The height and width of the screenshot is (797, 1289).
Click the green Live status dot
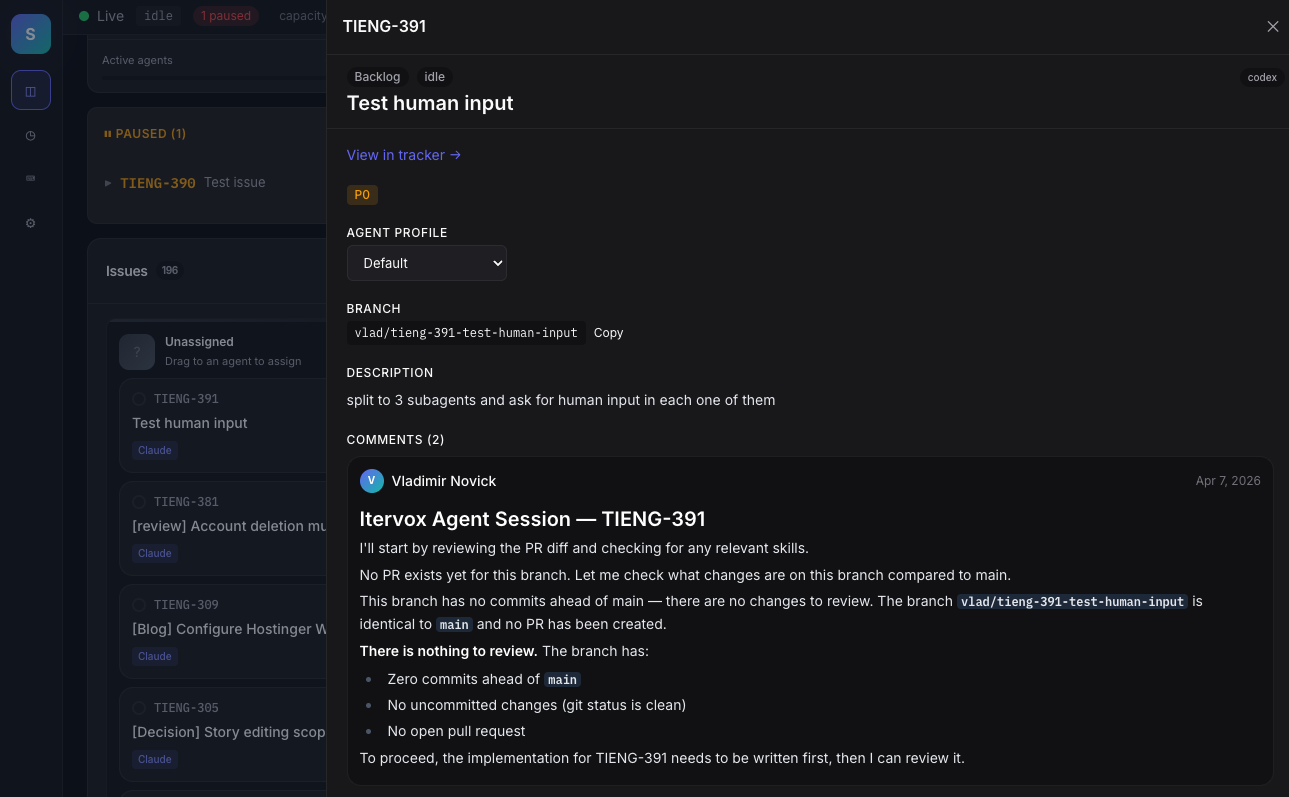click(x=86, y=15)
